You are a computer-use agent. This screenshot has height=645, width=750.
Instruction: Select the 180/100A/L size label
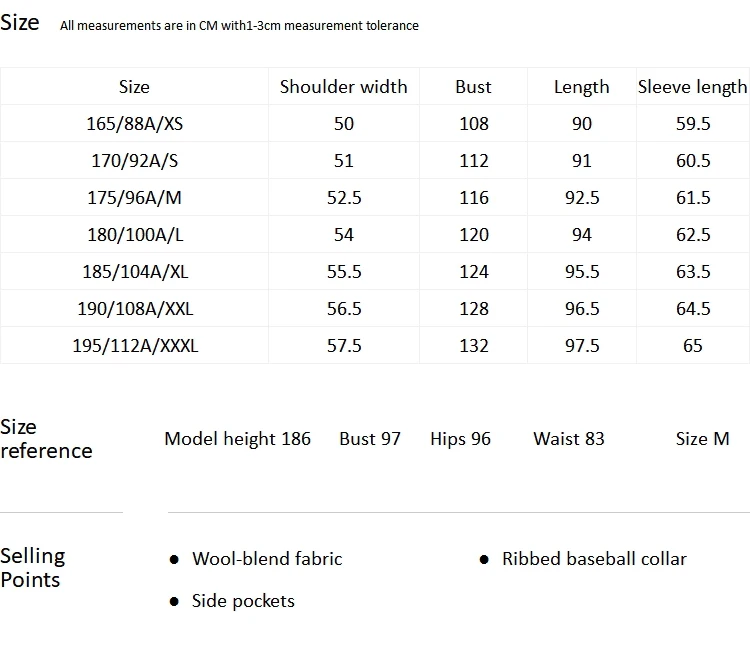coord(135,234)
